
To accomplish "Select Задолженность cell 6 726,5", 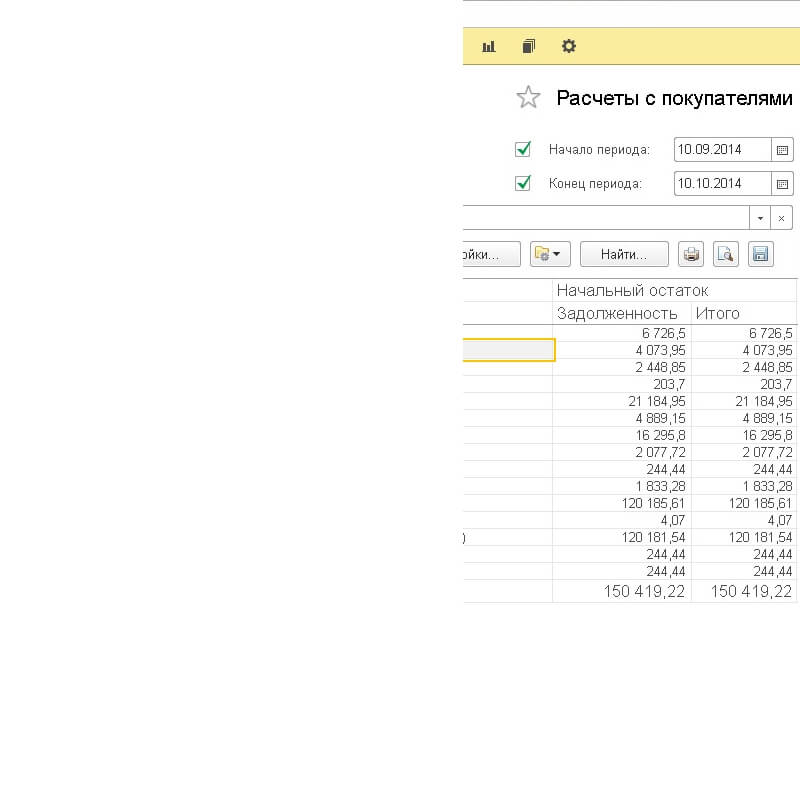I will tap(622, 333).
